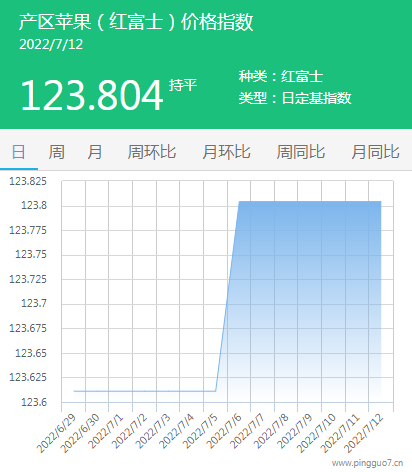Click the 种类：红富士 label

tap(281, 76)
